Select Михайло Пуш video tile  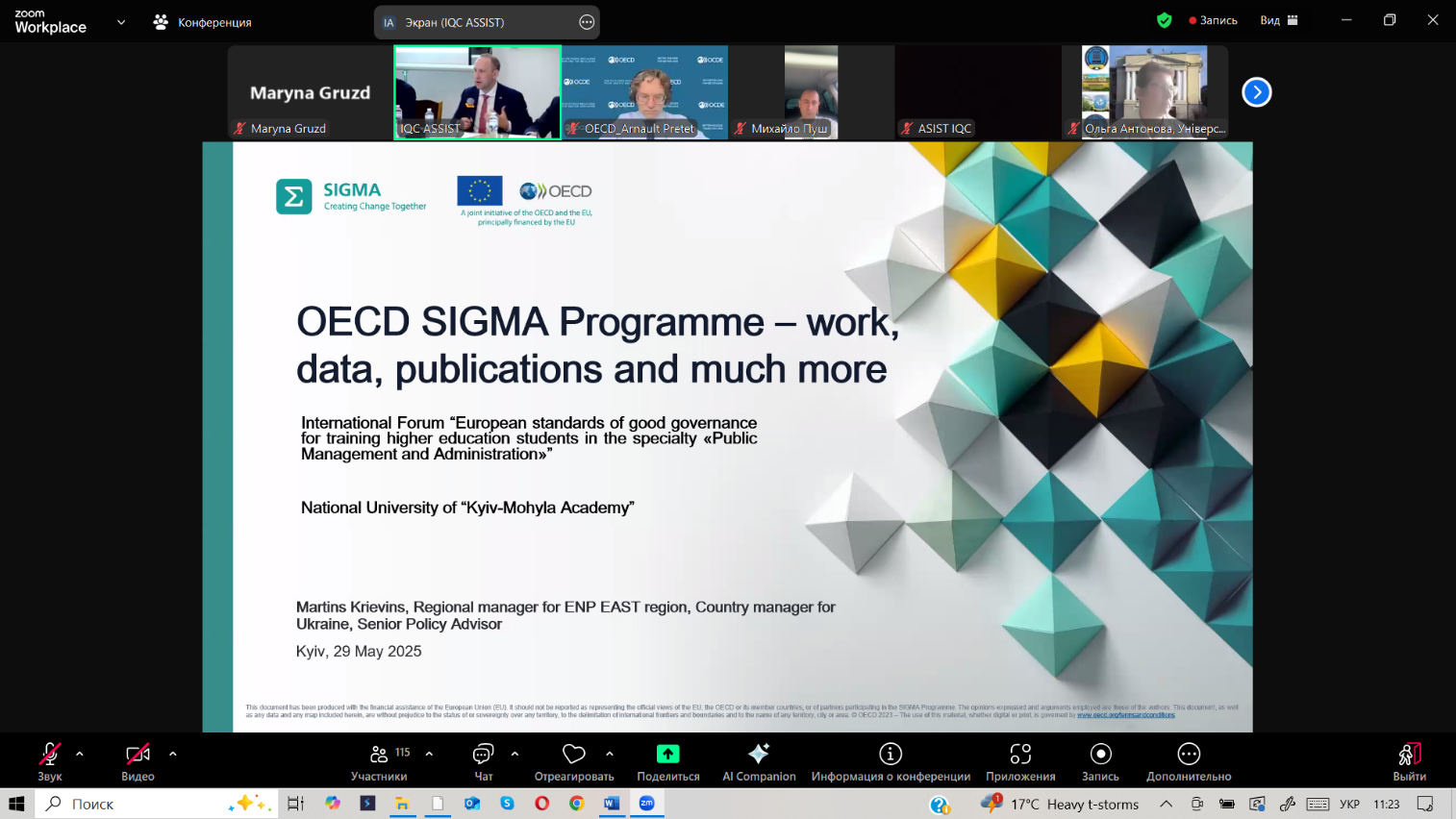tap(811, 92)
